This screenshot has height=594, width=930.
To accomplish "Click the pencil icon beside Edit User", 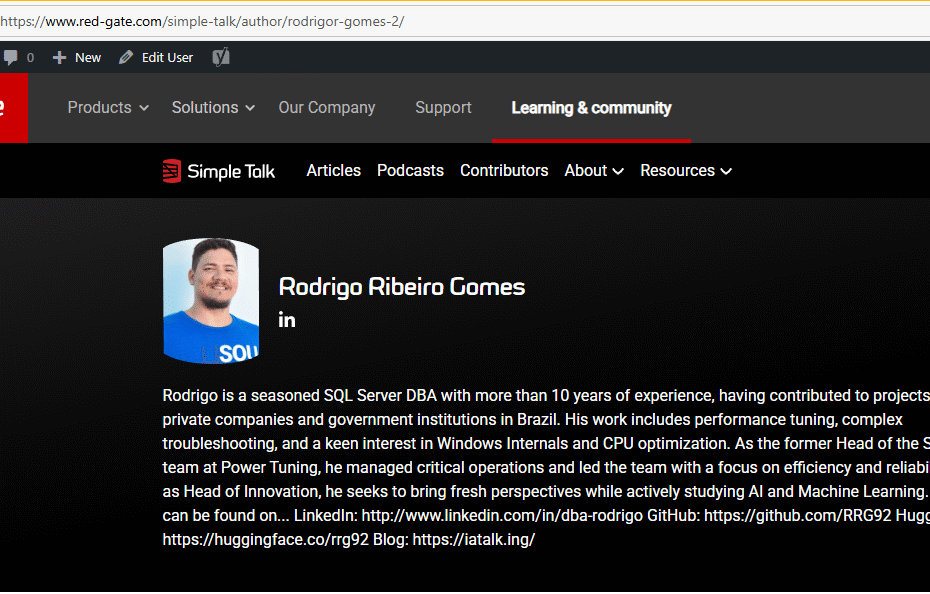I will click(126, 57).
